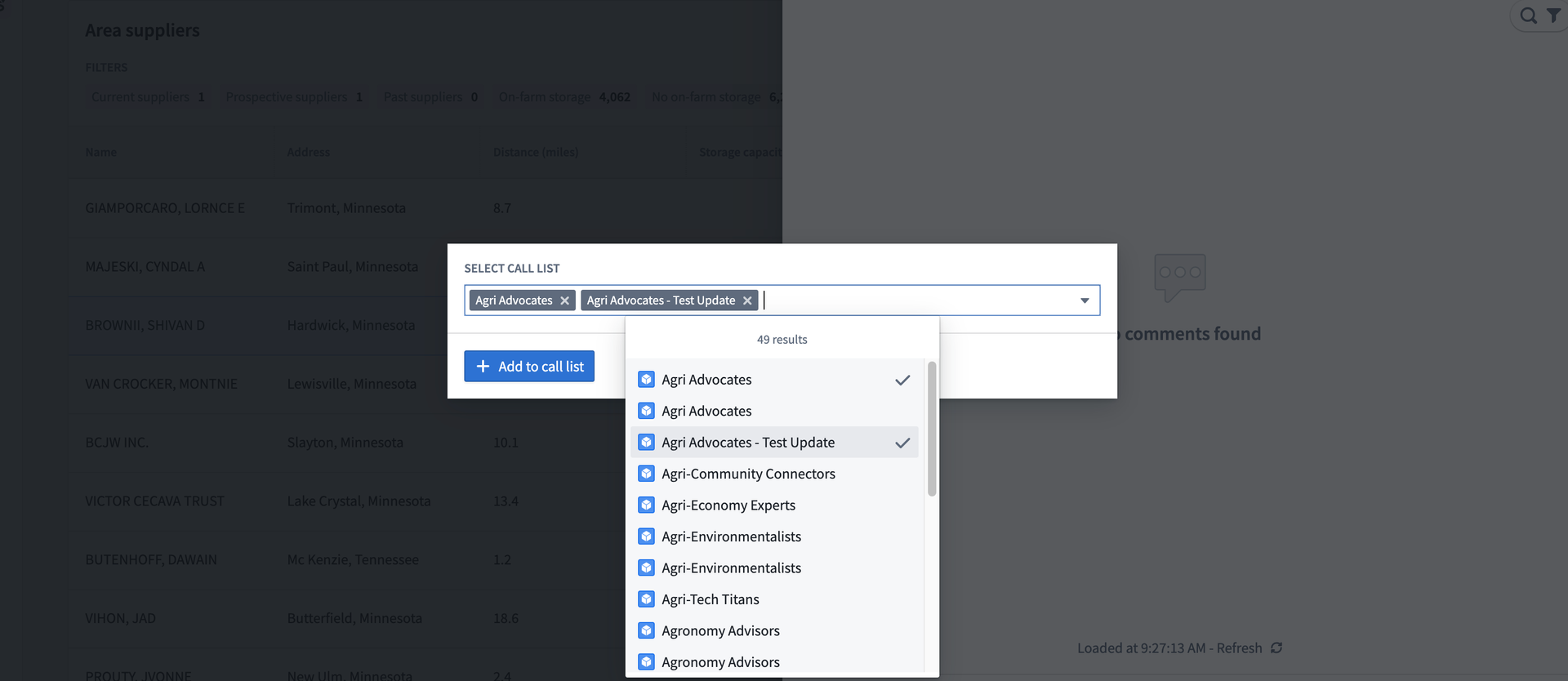The width and height of the screenshot is (1568, 681).
Task: Click the Agri-Tech Titans object icon
Action: click(x=646, y=599)
